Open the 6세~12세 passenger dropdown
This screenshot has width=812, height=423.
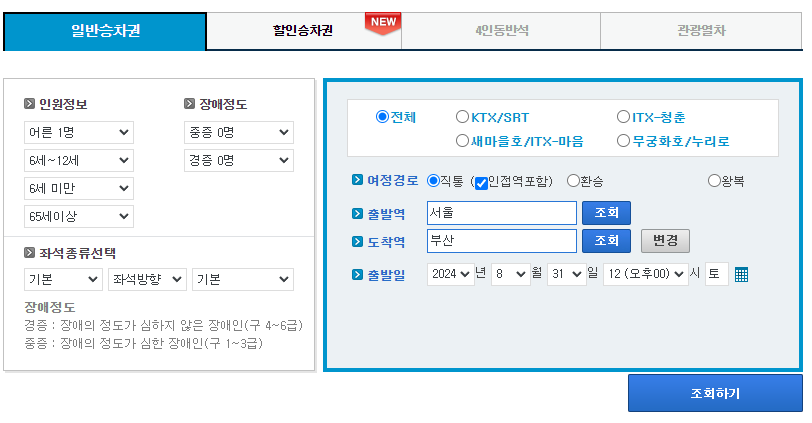pos(79,161)
